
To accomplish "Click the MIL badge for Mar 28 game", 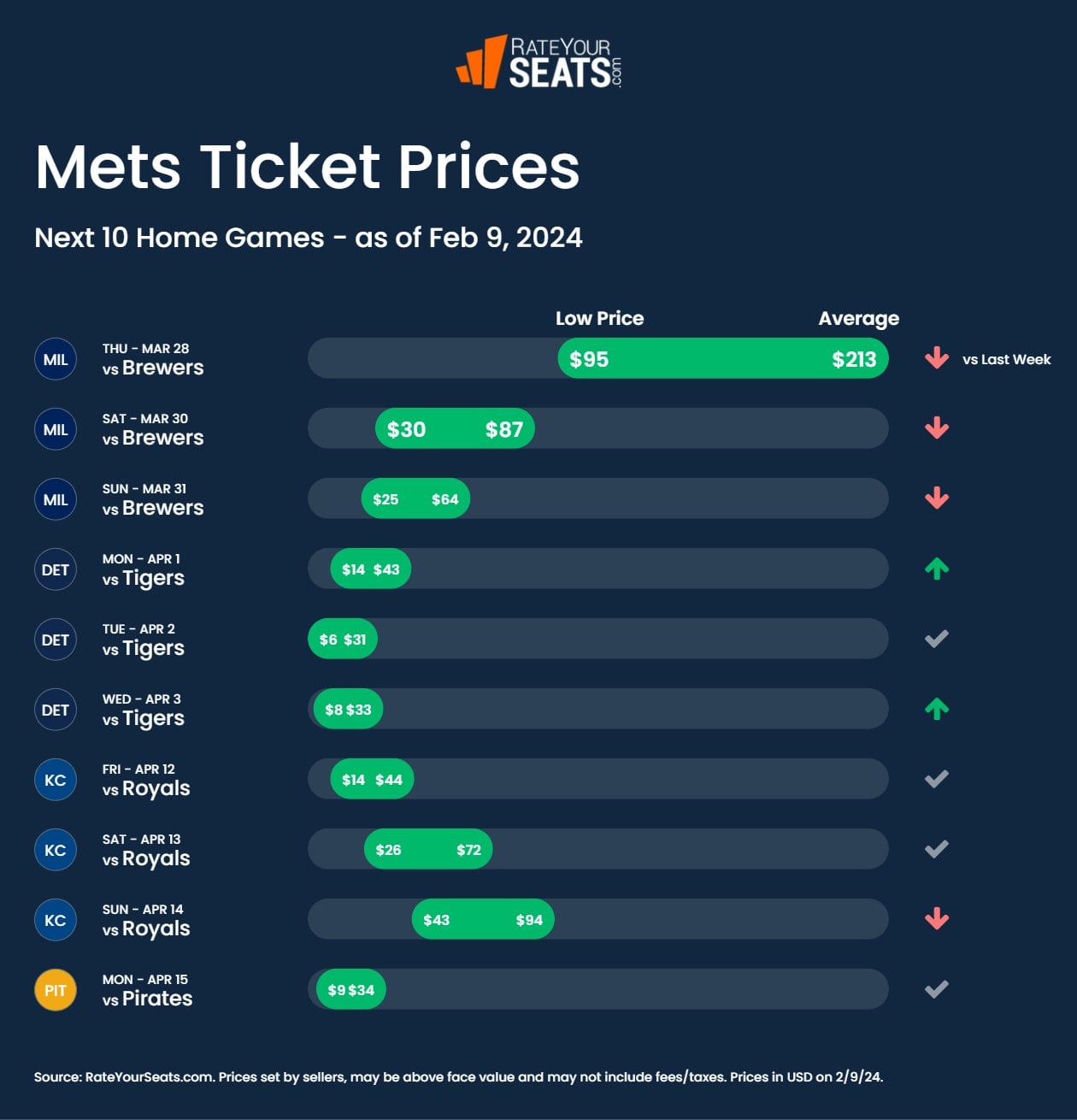I will (56, 360).
